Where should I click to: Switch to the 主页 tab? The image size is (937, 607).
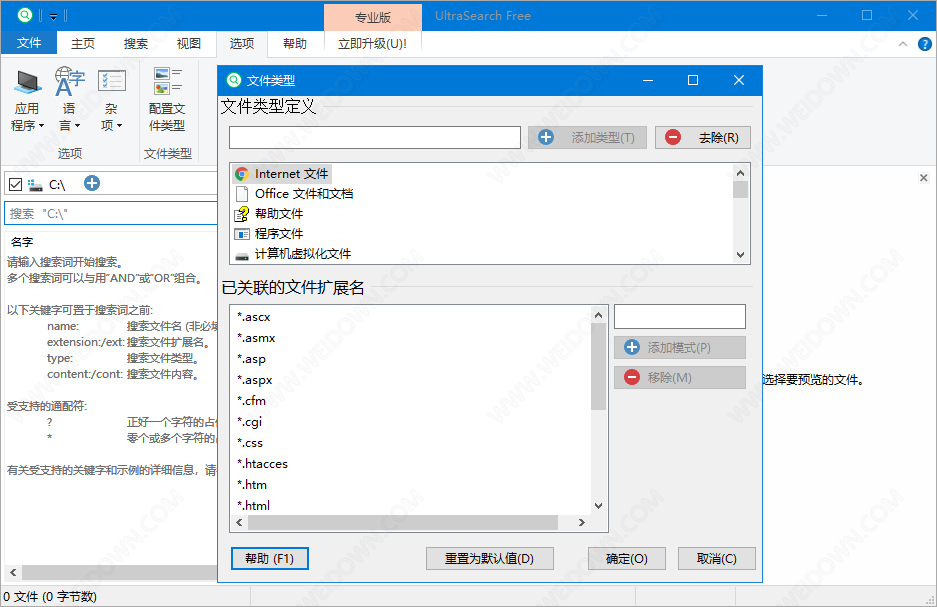click(82, 43)
